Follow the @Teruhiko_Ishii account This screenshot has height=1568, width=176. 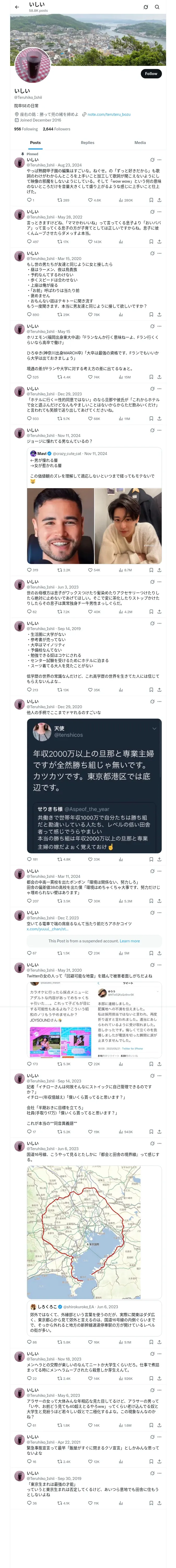(x=151, y=73)
